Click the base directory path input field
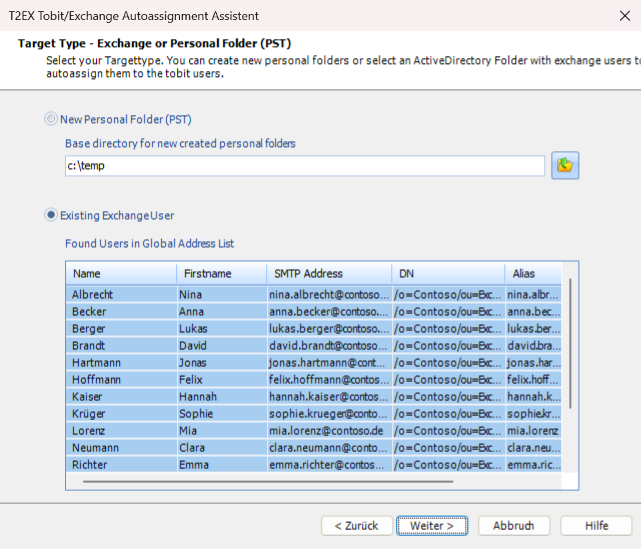Image resolution: width=641 pixels, height=549 pixels. (x=305, y=166)
